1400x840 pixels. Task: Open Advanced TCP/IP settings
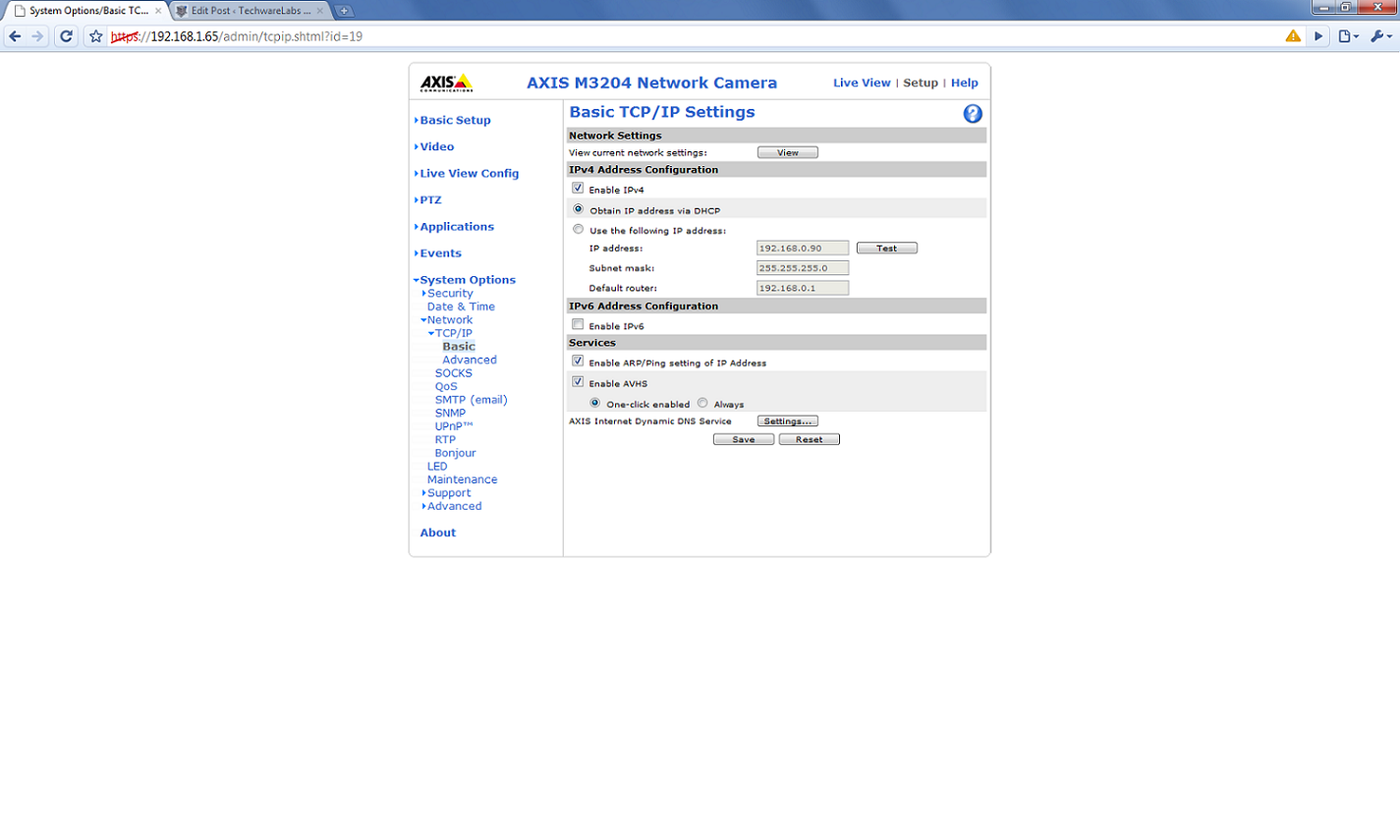click(470, 360)
